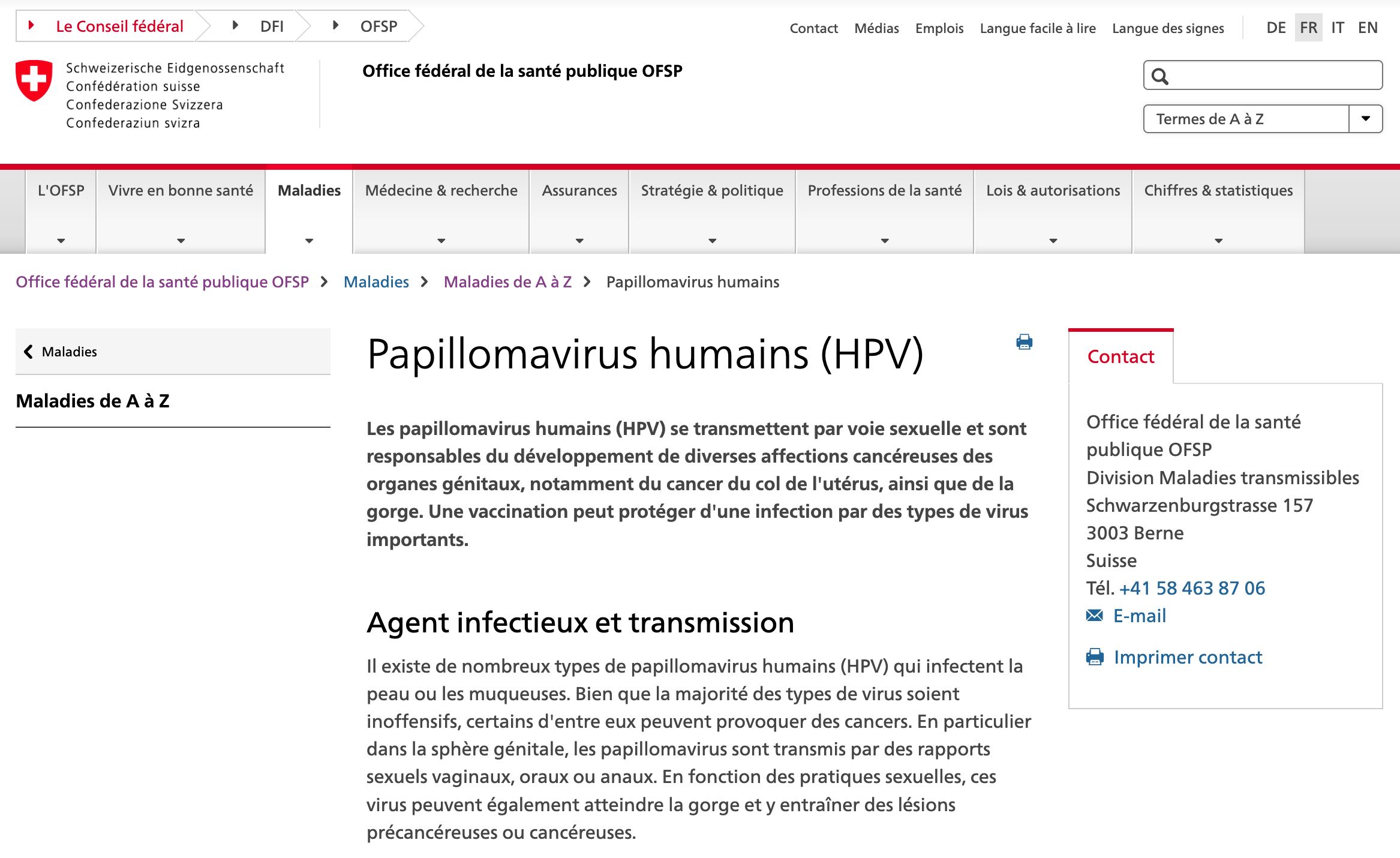Viewport: 1400px width, 858px height.
Task: Click the OFSP top breadcrumb tab
Action: pyautogui.click(x=378, y=26)
